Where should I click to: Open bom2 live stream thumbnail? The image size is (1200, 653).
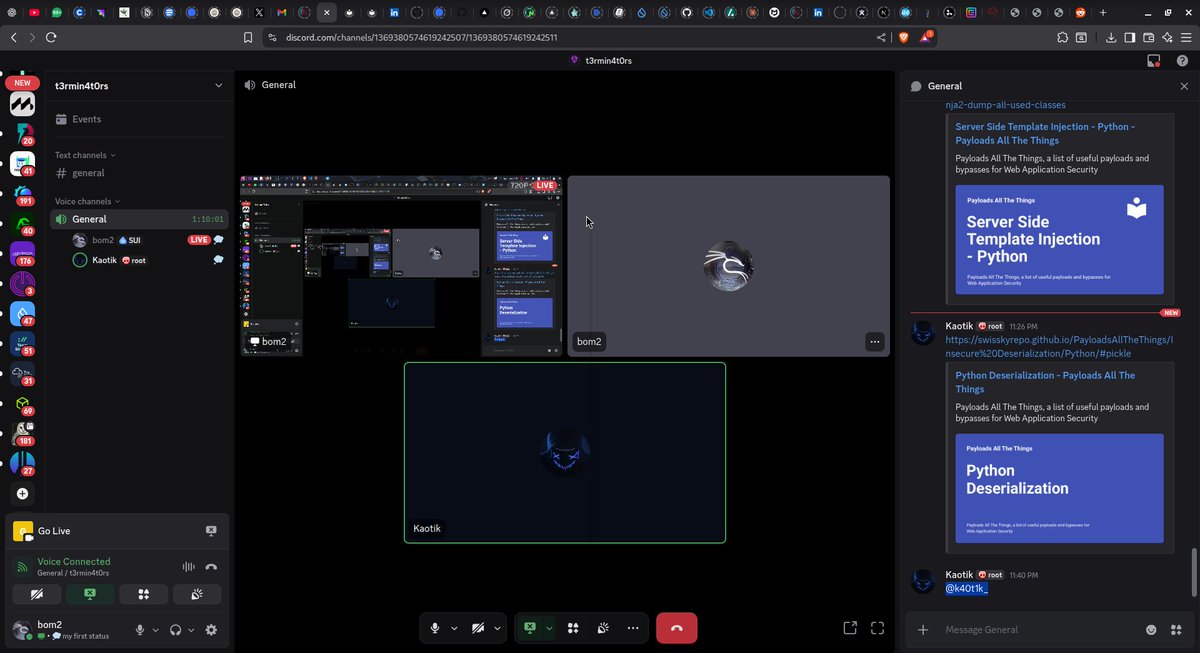[401, 266]
